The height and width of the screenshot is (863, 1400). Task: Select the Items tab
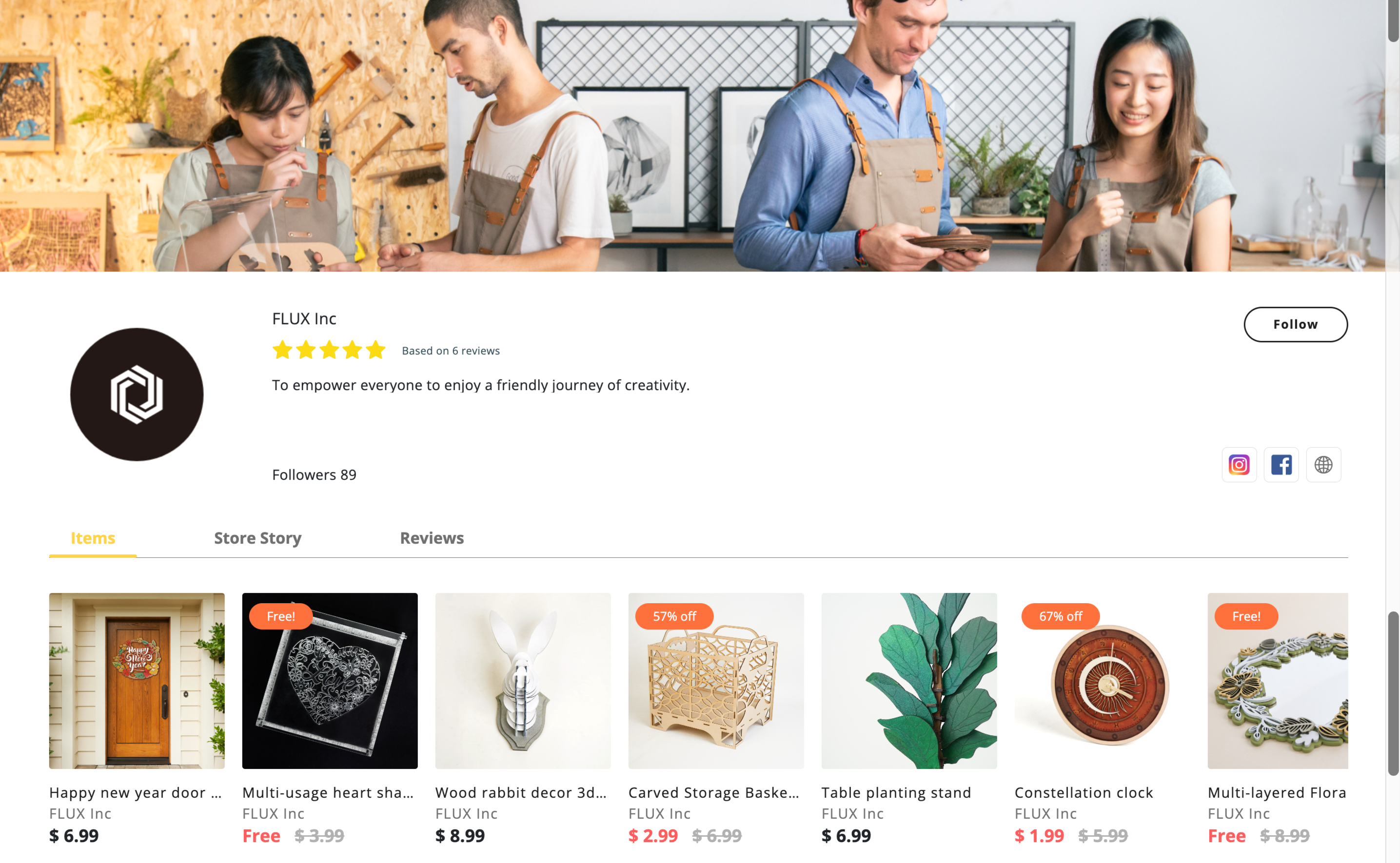(x=93, y=538)
